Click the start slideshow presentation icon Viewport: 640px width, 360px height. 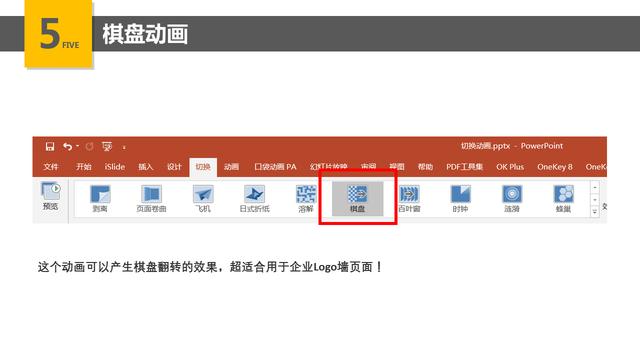(x=107, y=147)
